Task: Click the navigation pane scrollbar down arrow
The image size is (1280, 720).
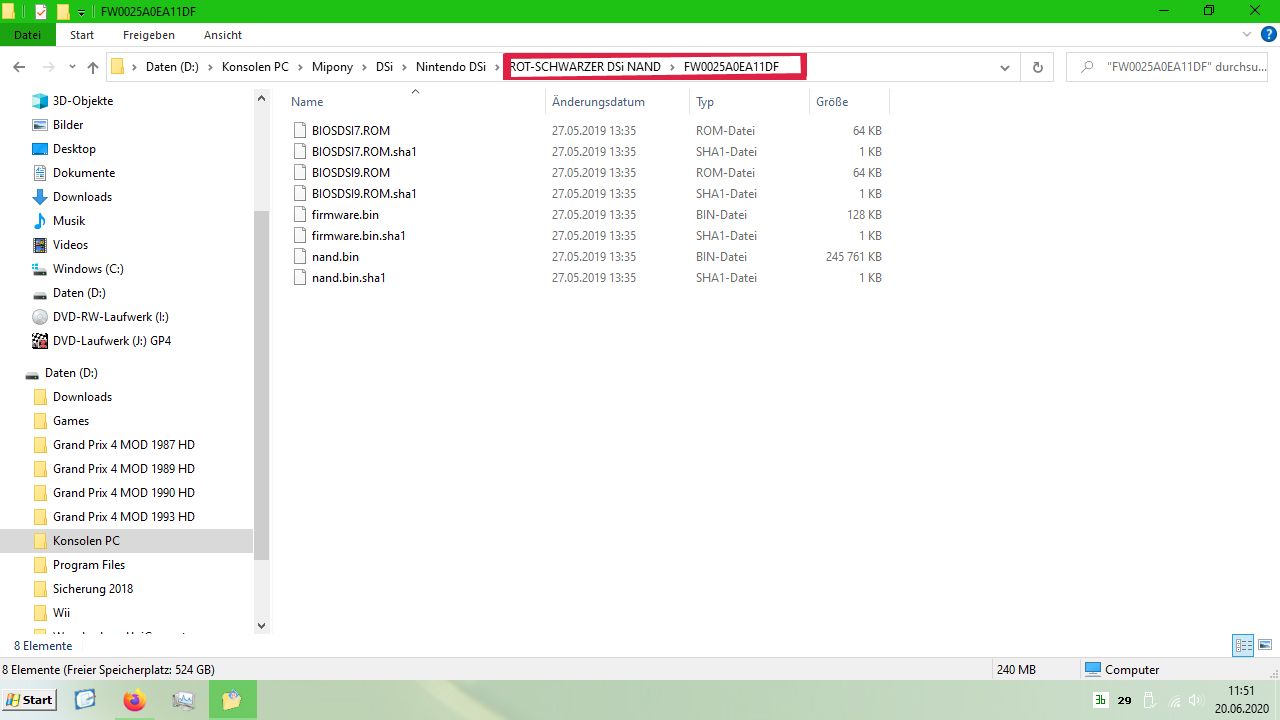Action: tap(262, 626)
